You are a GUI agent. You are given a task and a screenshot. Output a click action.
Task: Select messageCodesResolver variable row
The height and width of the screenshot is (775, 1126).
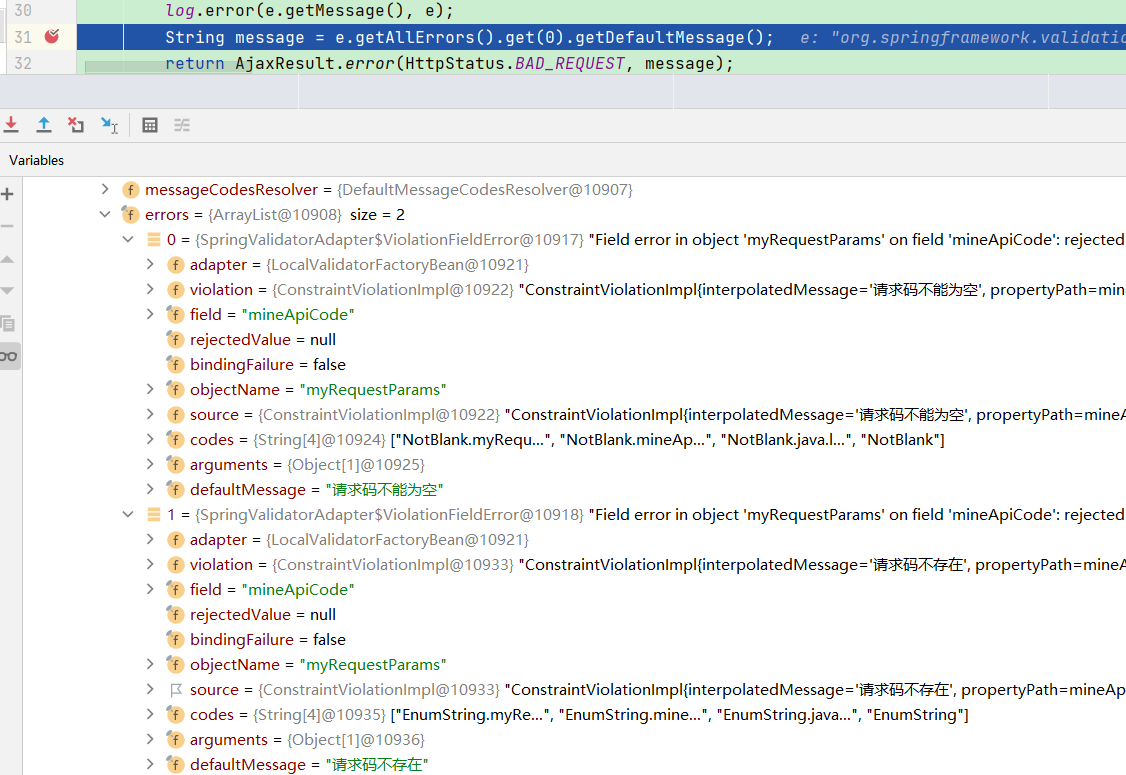(x=574, y=190)
